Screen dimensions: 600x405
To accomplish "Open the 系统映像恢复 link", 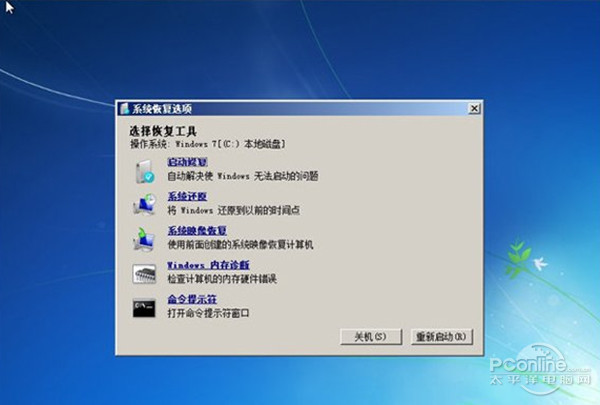I will [x=197, y=230].
